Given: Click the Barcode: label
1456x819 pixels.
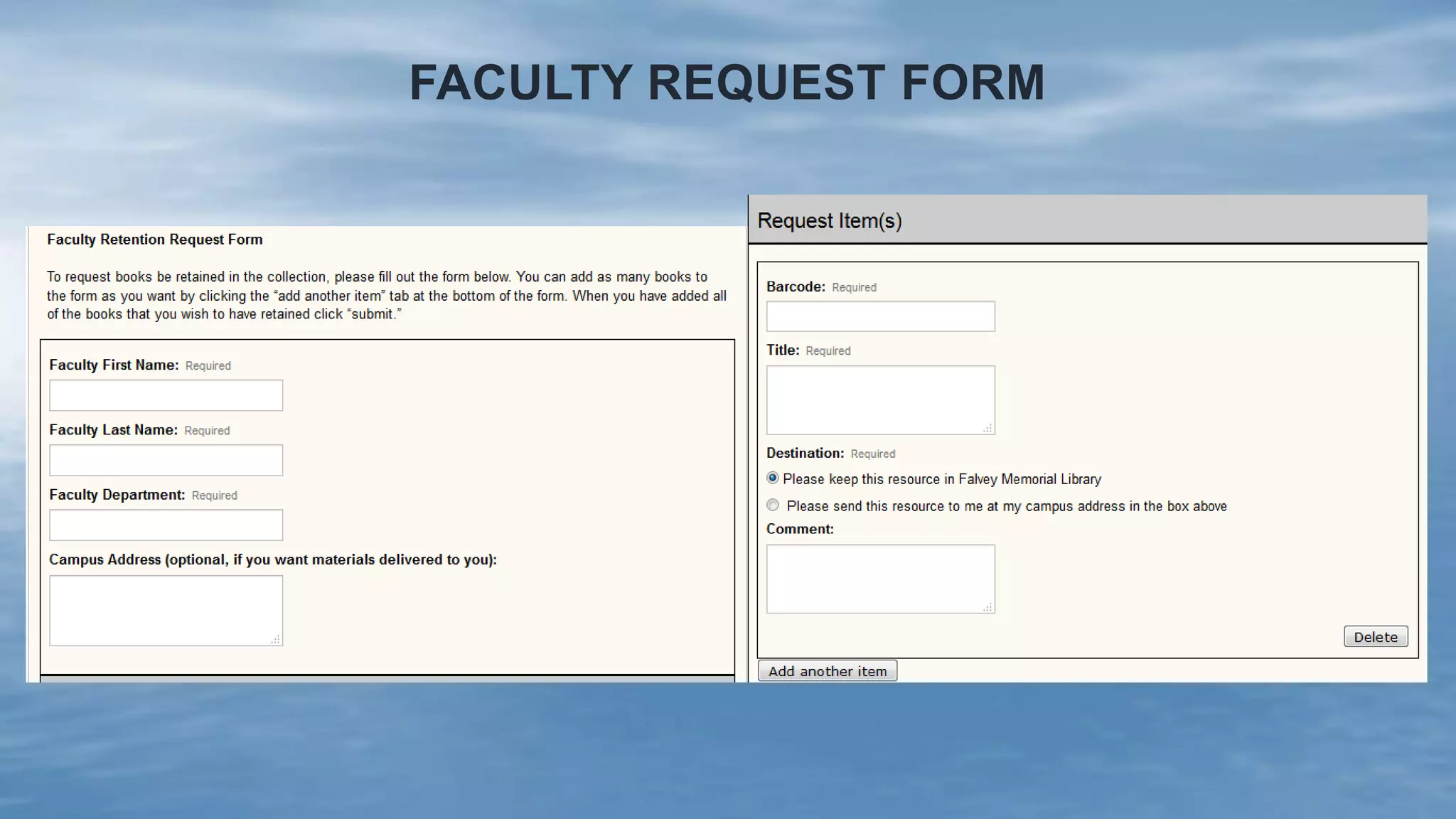Looking at the screenshot, I should pos(796,287).
